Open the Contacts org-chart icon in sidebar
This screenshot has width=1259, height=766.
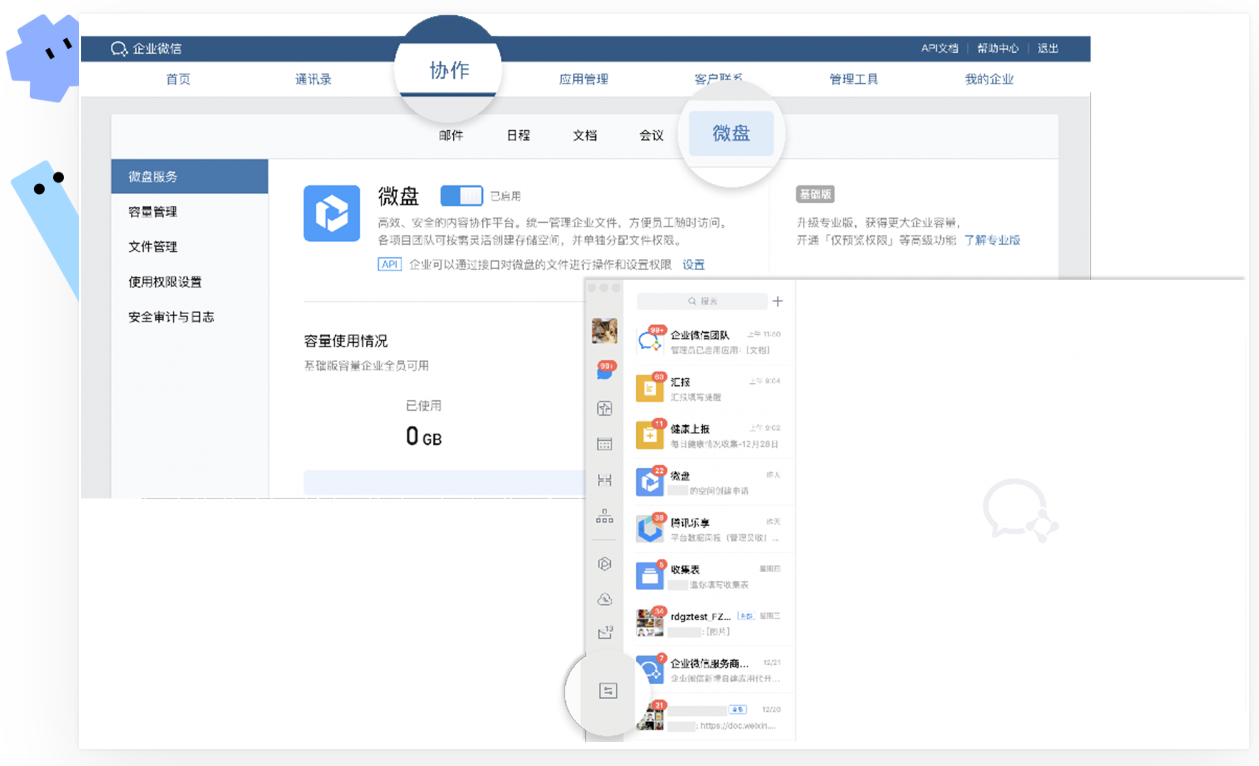(x=604, y=516)
